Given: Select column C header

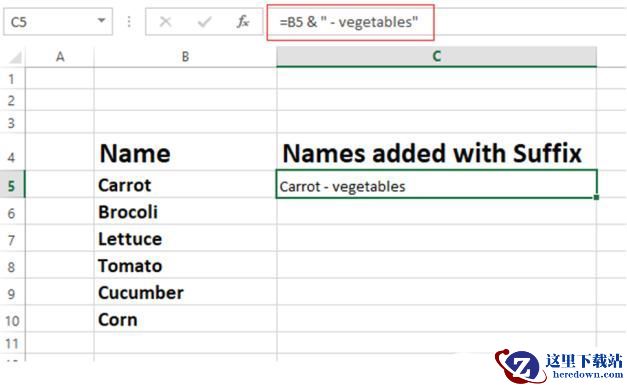Looking at the screenshot, I should click(436, 57).
